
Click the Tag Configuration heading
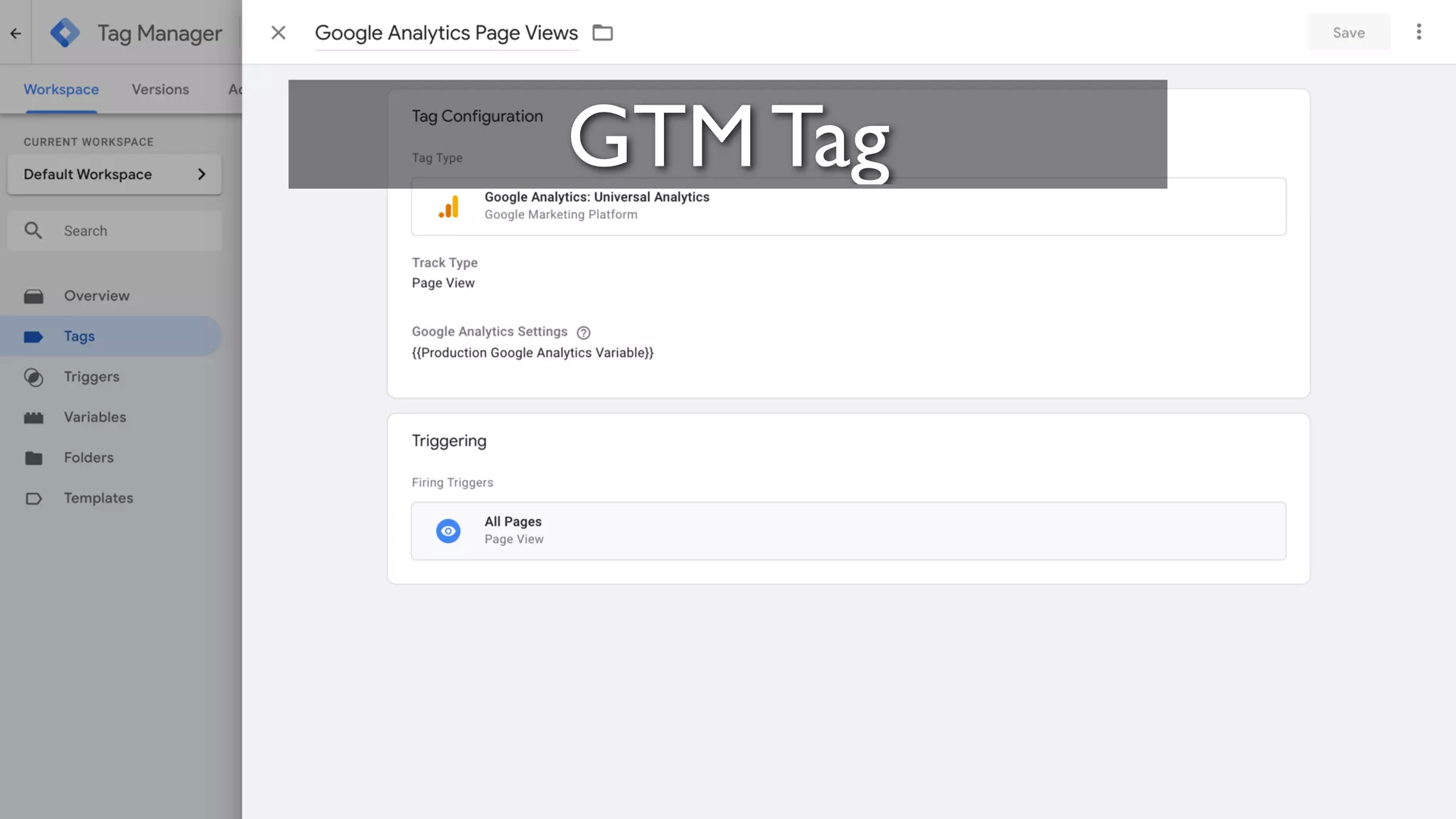477,117
